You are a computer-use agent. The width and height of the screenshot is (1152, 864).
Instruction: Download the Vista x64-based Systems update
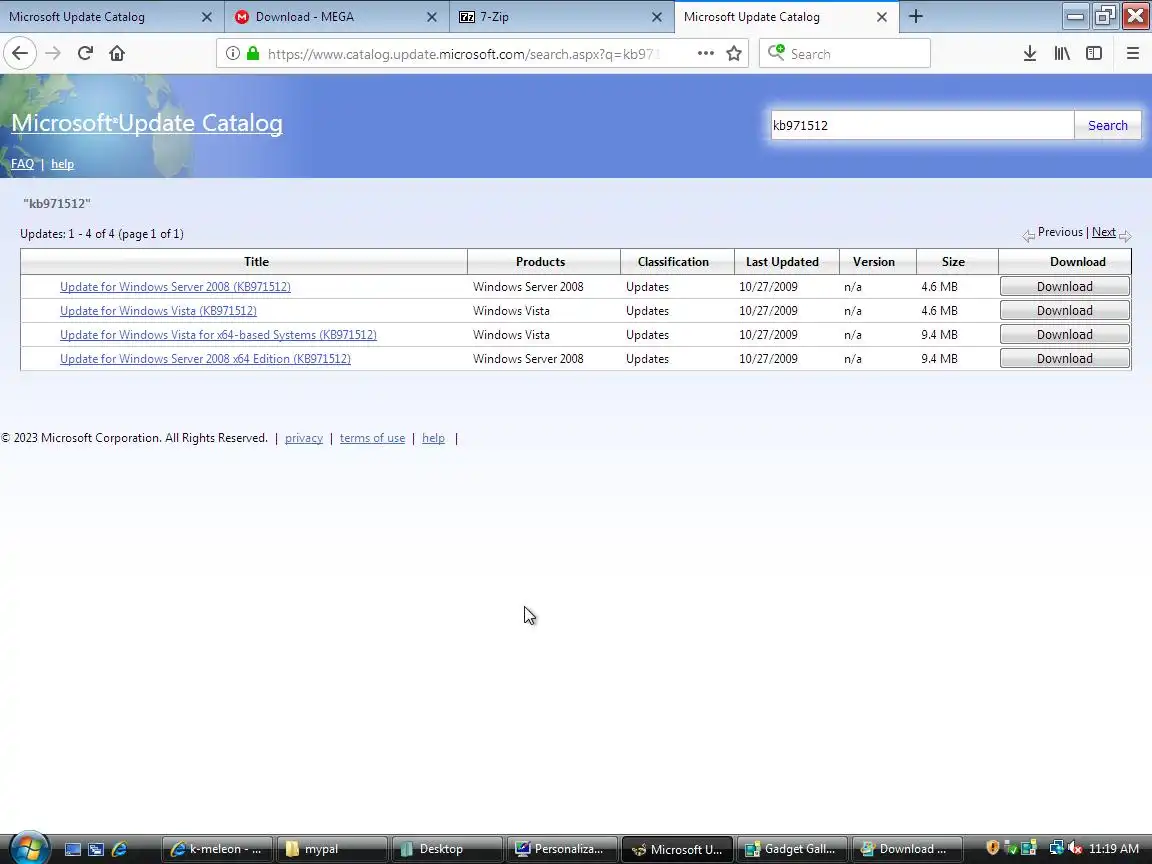(1065, 335)
